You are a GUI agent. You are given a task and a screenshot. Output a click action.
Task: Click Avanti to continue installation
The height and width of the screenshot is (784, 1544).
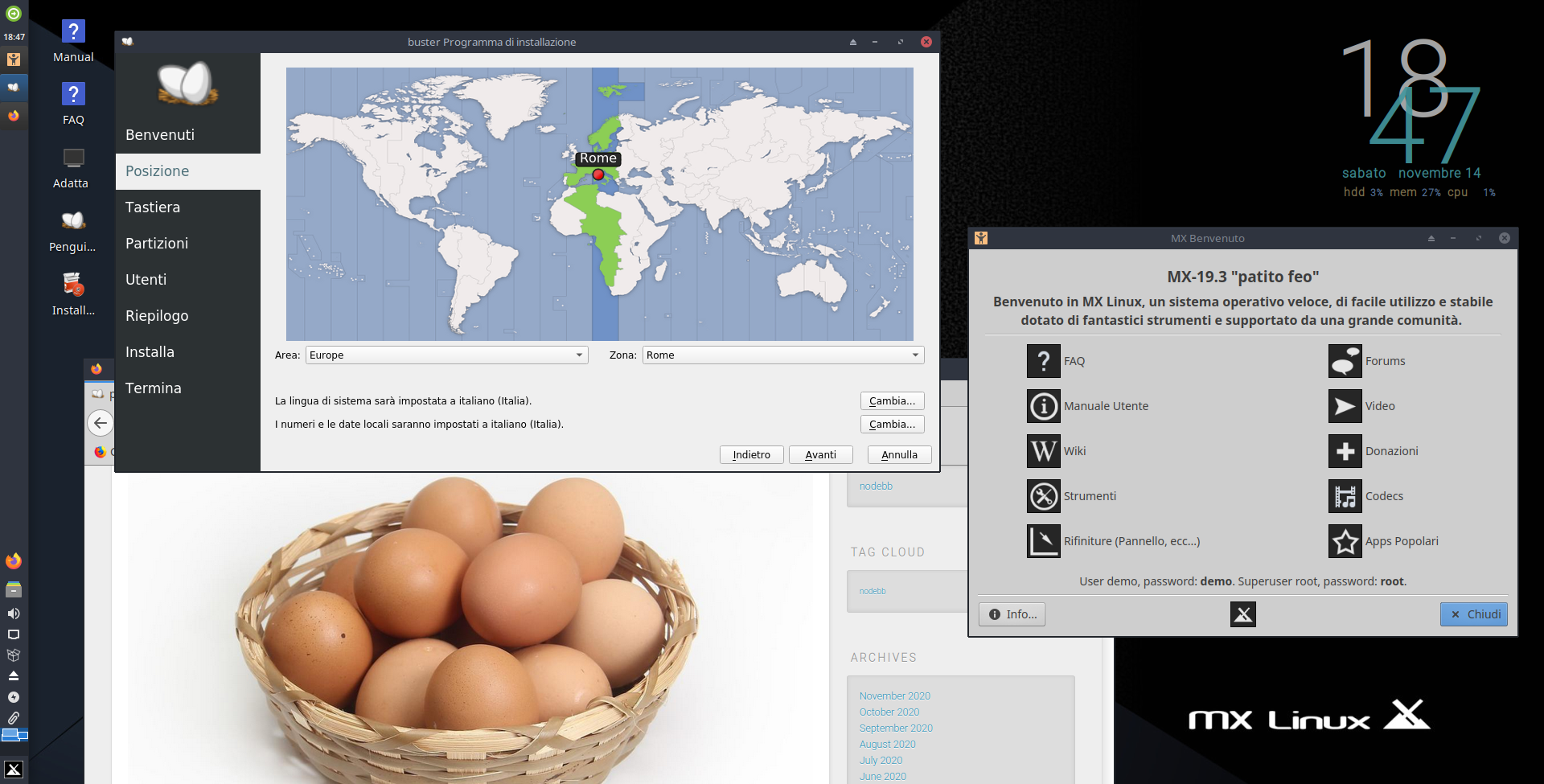[x=821, y=454]
